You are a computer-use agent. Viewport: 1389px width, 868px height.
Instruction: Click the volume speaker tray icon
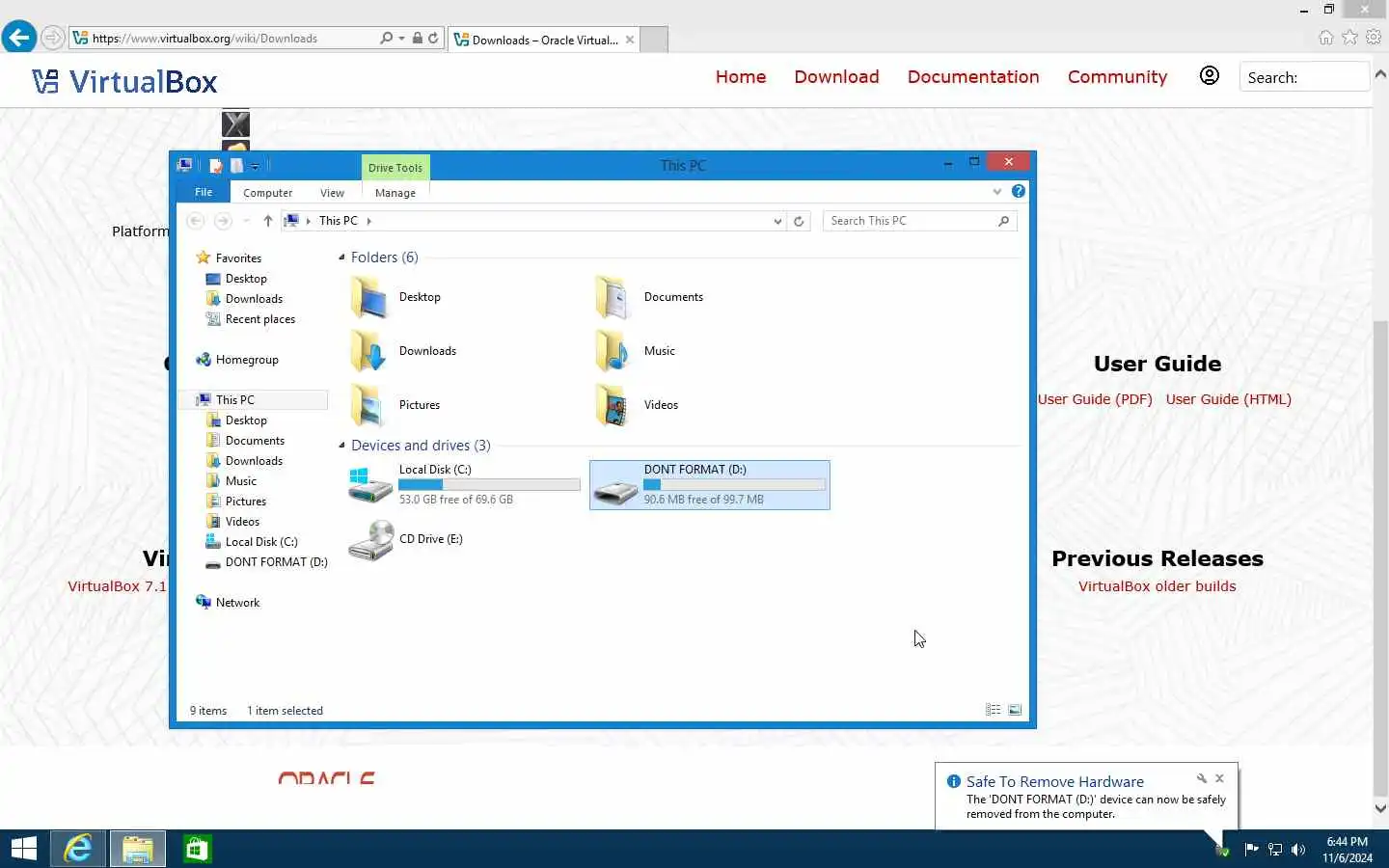[x=1298, y=850]
